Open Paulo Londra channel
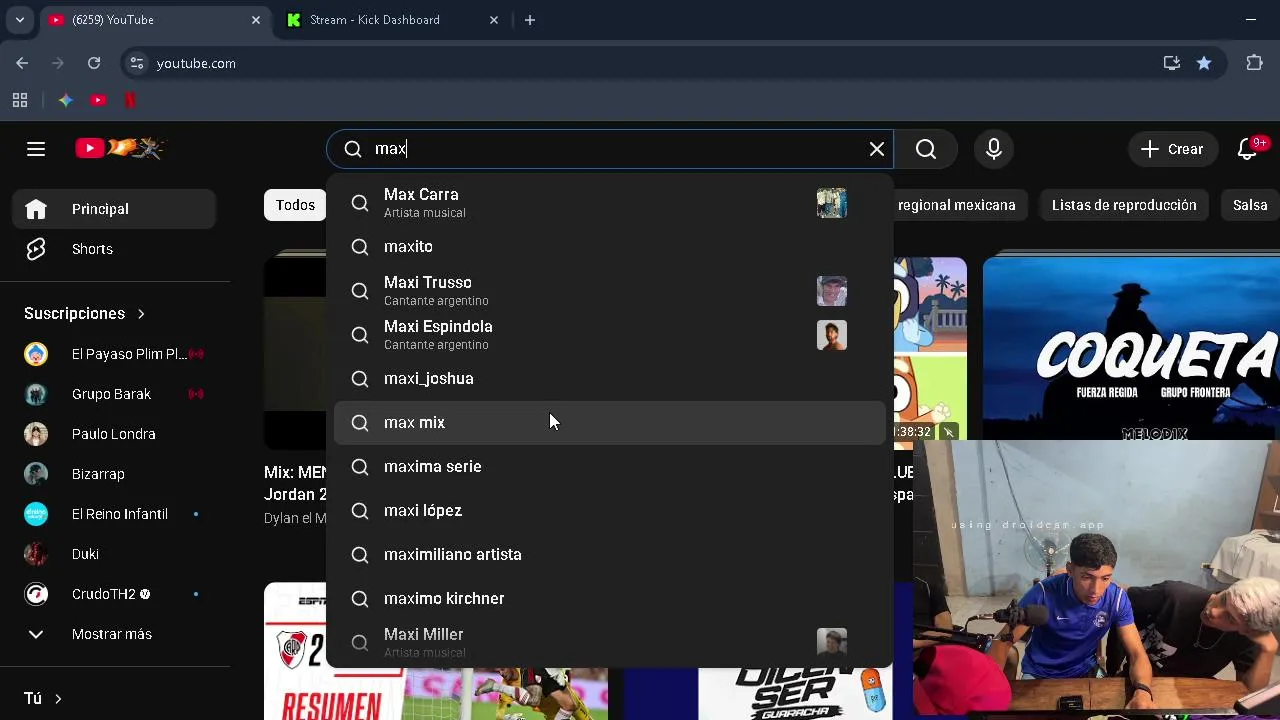Image resolution: width=1280 pixels, height=720 pixels. point(114,434)
